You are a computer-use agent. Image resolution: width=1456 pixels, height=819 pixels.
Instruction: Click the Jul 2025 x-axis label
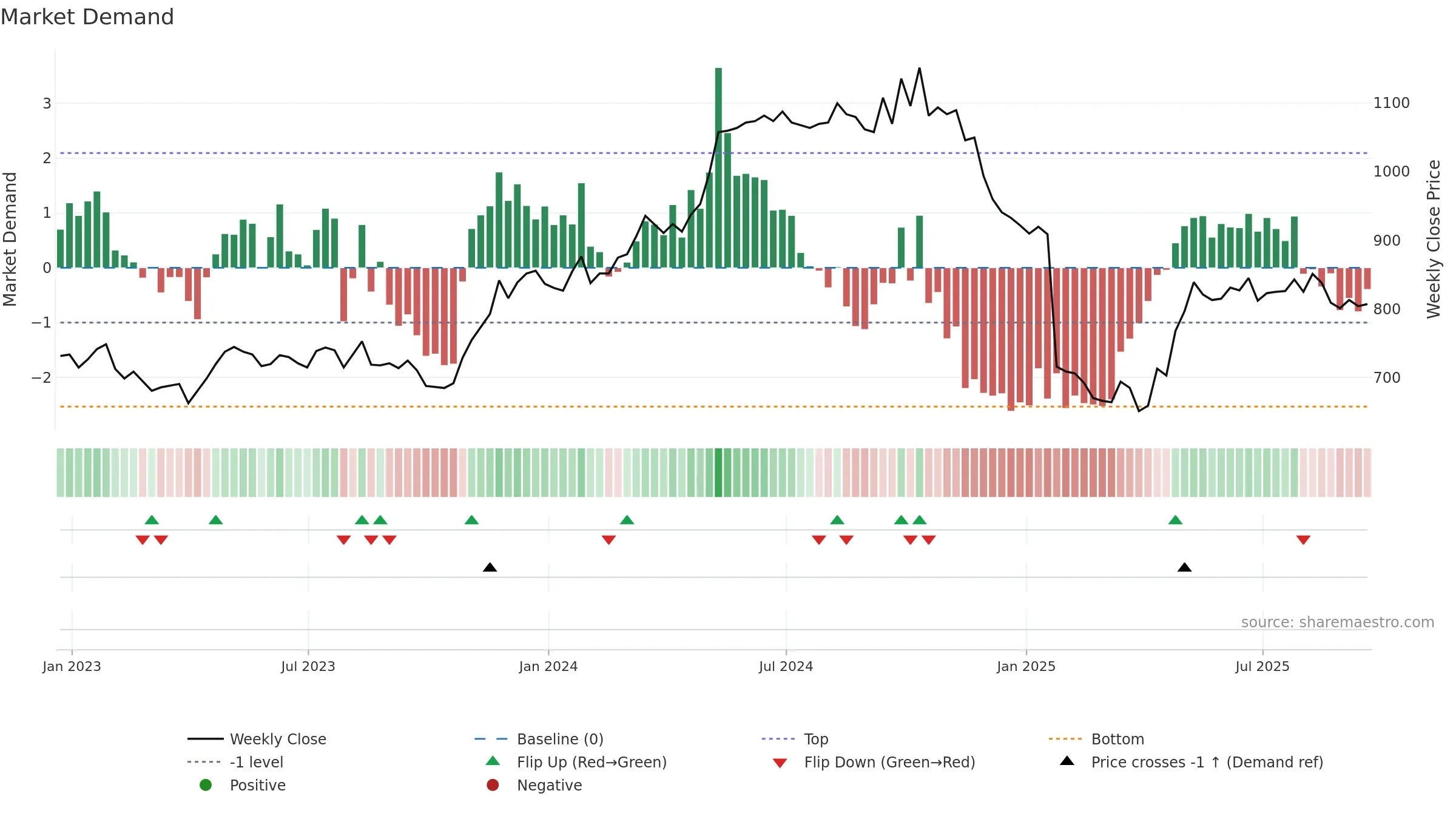(x=1262, y=667)
